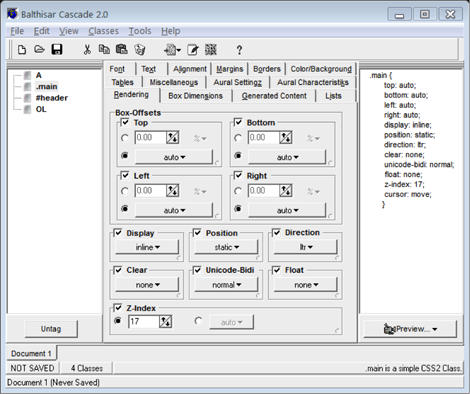
Task: Disable the Direction property checkbox
Action: pyautogui.click(x=277, y=232)
